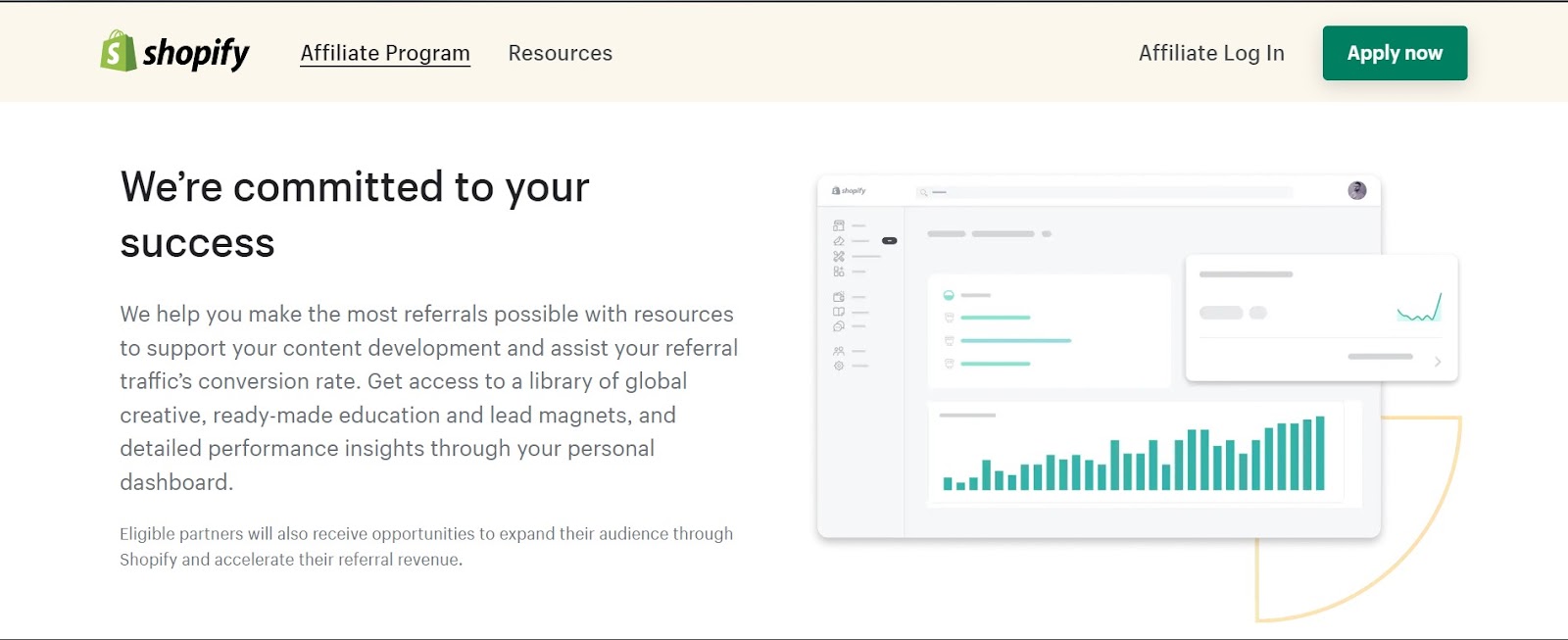This screenshot has height=640, width=1568.
Task: Click the Apply now button
Action: (x=1395, y=53)
